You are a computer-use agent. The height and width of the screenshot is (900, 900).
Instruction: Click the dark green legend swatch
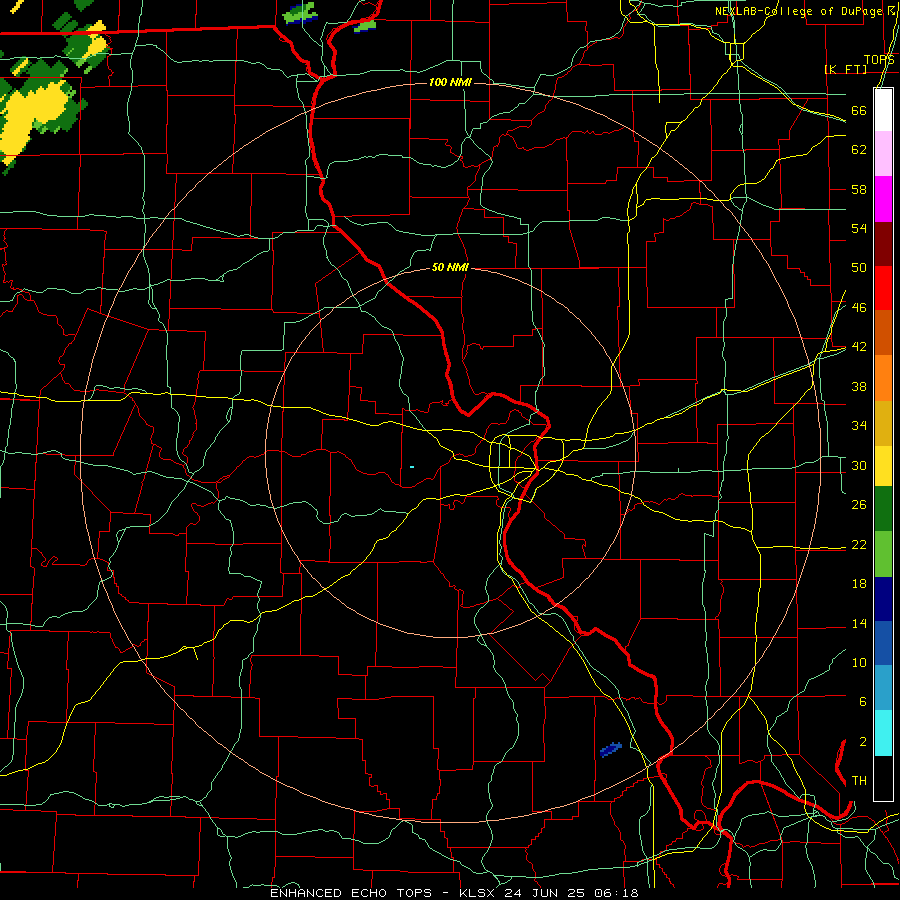pyautogui.click(x=883, y=509)
